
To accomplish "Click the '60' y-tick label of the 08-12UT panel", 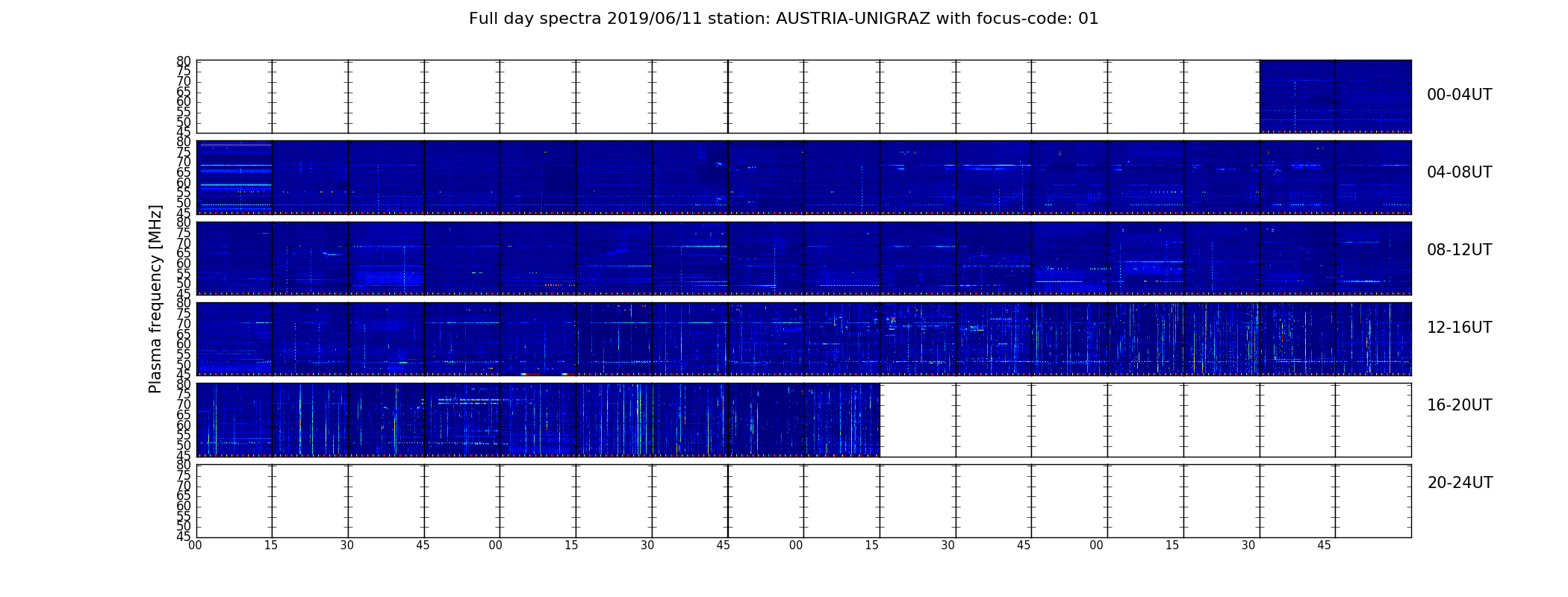I will pyautogui.click(x=184, y=263).
